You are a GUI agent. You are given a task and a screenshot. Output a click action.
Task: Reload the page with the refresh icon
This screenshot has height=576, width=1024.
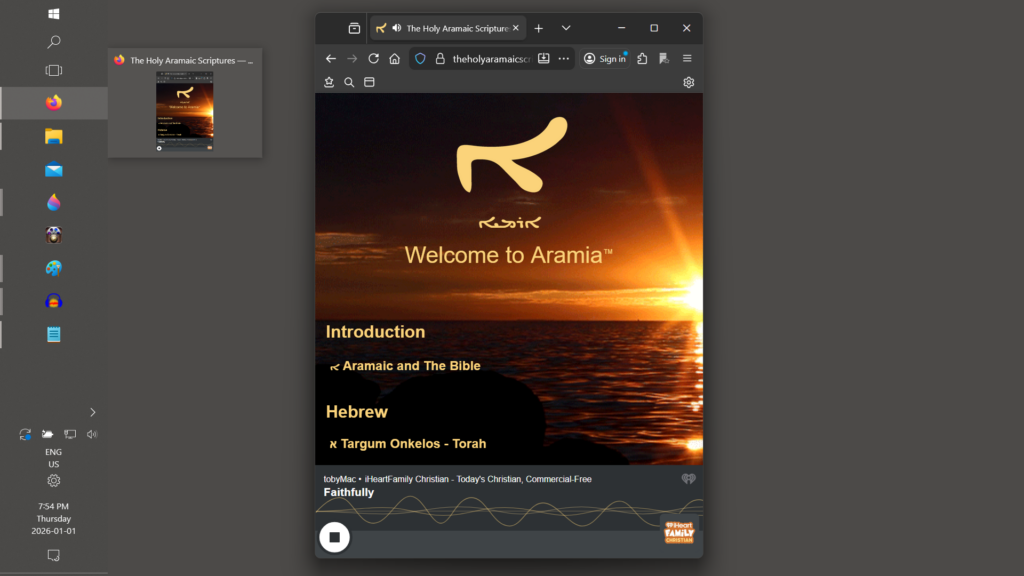coord(374,59)
